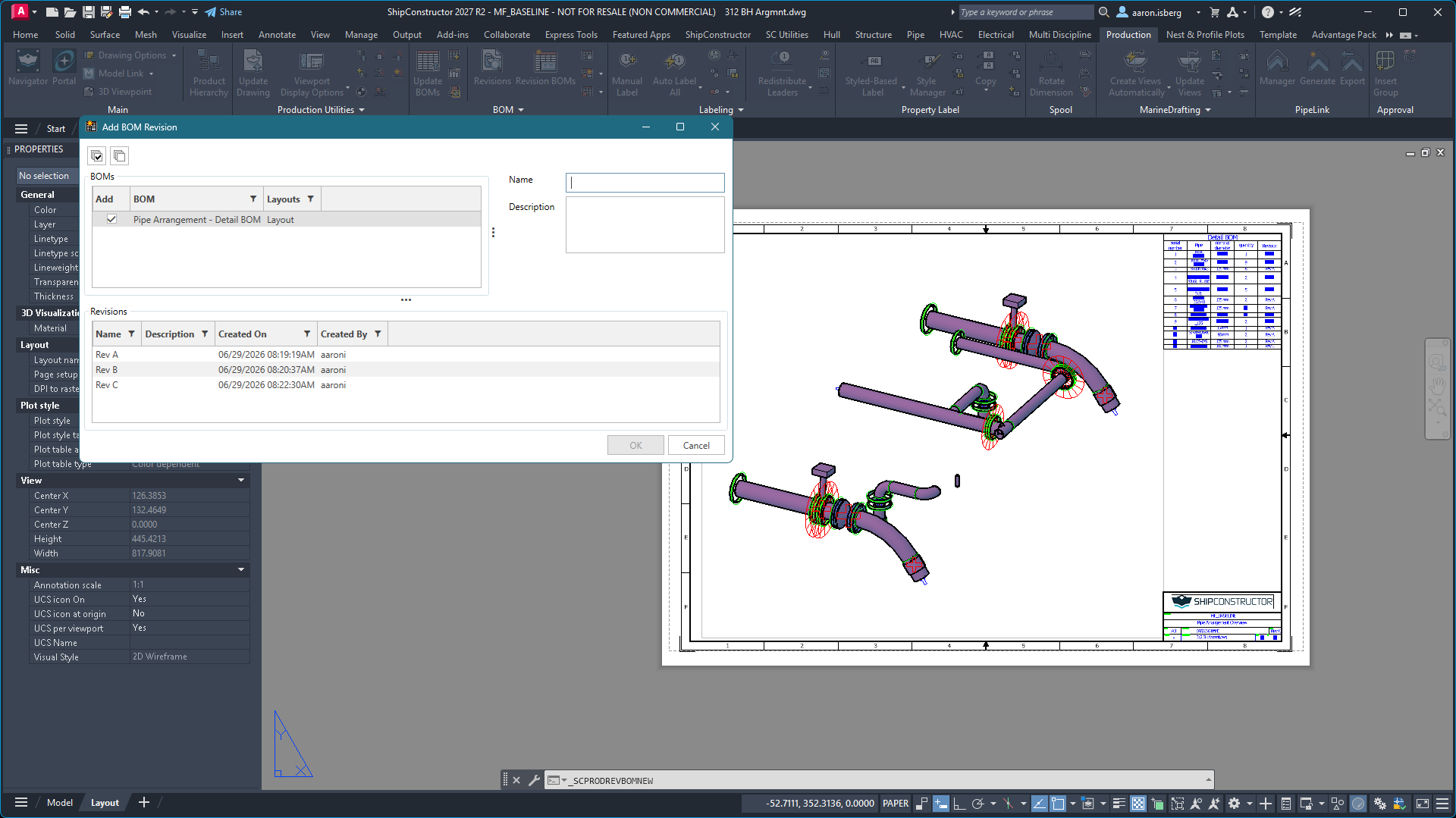Toggle dynamic input in the status bar

(940, 804)
